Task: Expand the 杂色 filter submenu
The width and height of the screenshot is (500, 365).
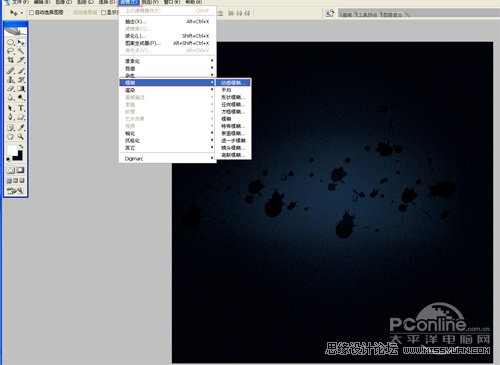Action: coord(168,75)
